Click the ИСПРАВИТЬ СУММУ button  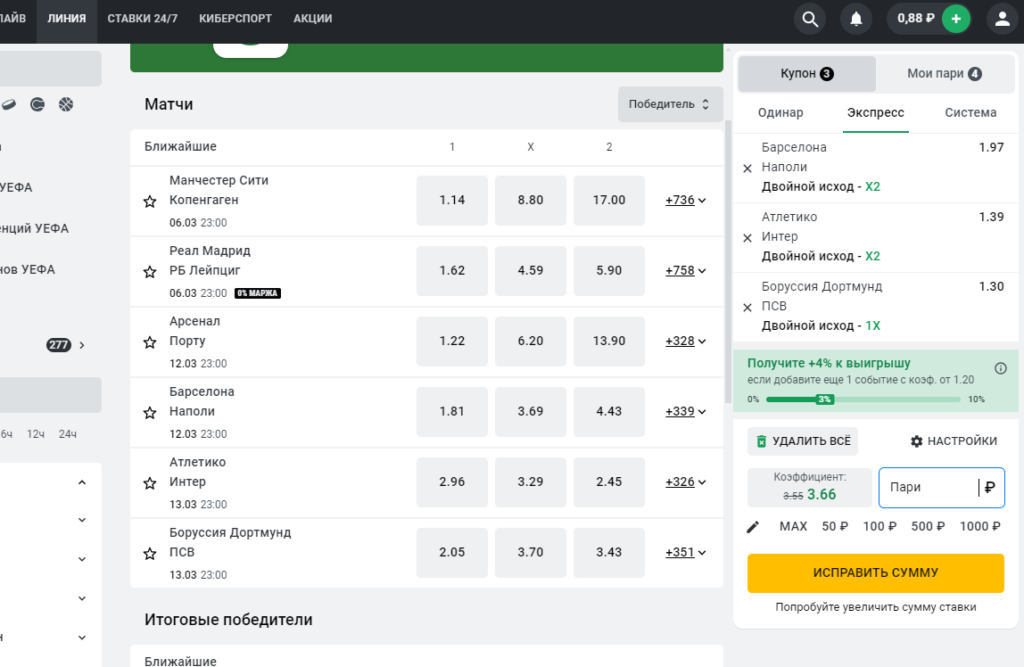(876, 573)
